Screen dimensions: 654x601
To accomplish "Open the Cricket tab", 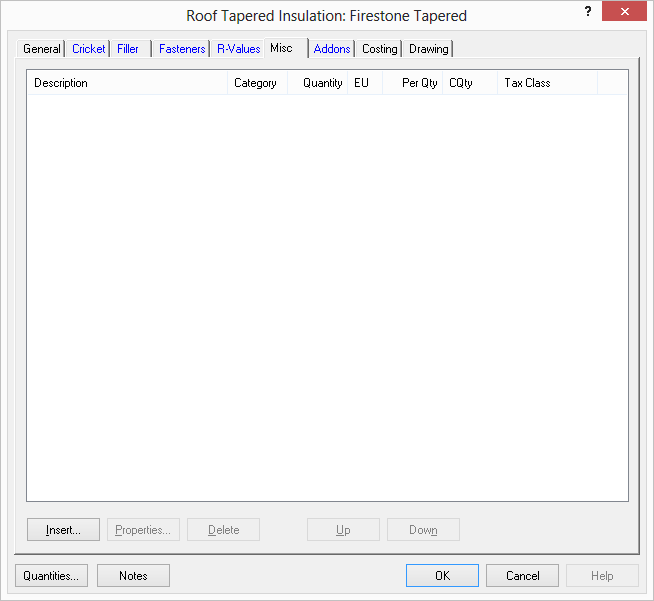I will 88,49.
